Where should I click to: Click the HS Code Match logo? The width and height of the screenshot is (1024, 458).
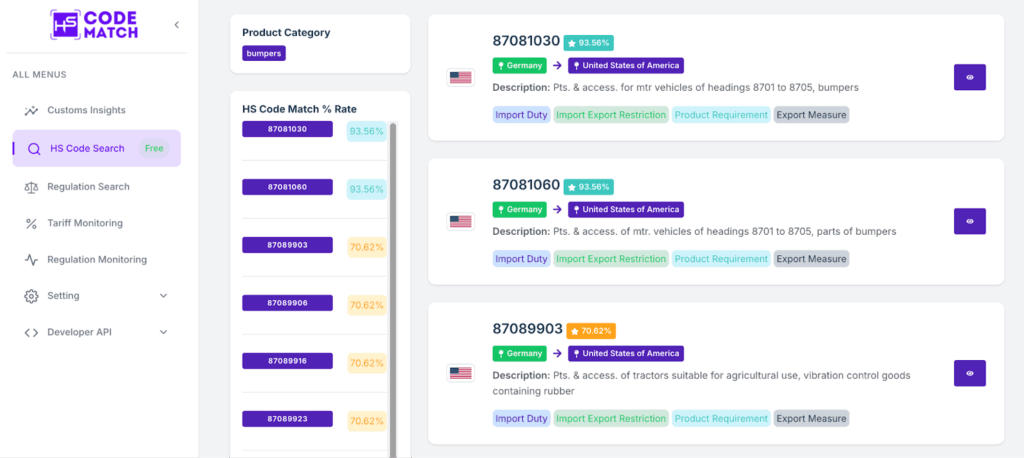(94, 25)
